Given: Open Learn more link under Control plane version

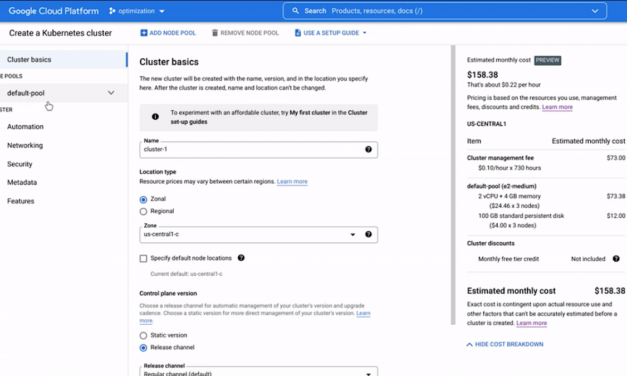Looking at the screenshot, I should tap(363, 313).
